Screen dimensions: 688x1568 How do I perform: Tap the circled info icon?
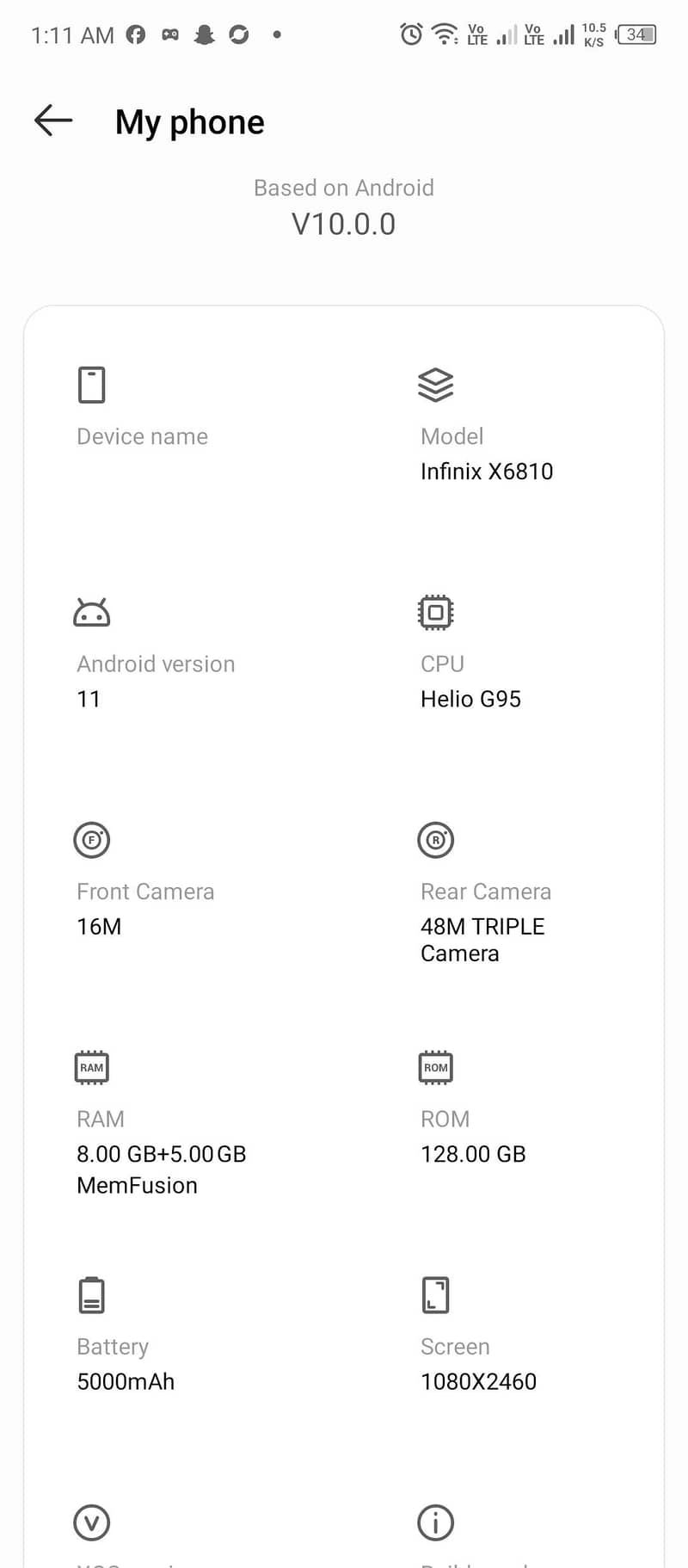435,1522
